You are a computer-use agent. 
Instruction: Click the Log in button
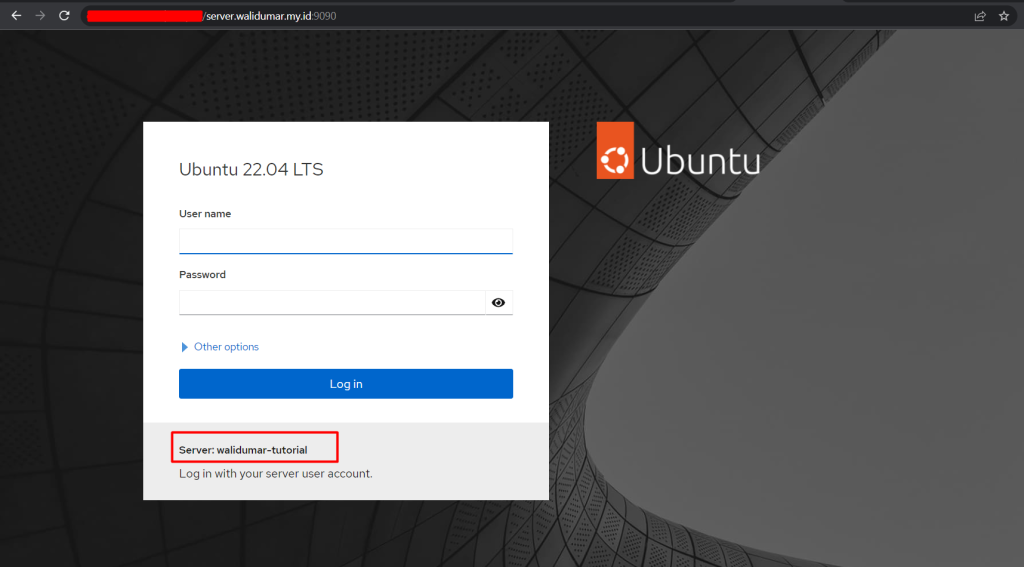coord(345,383)
